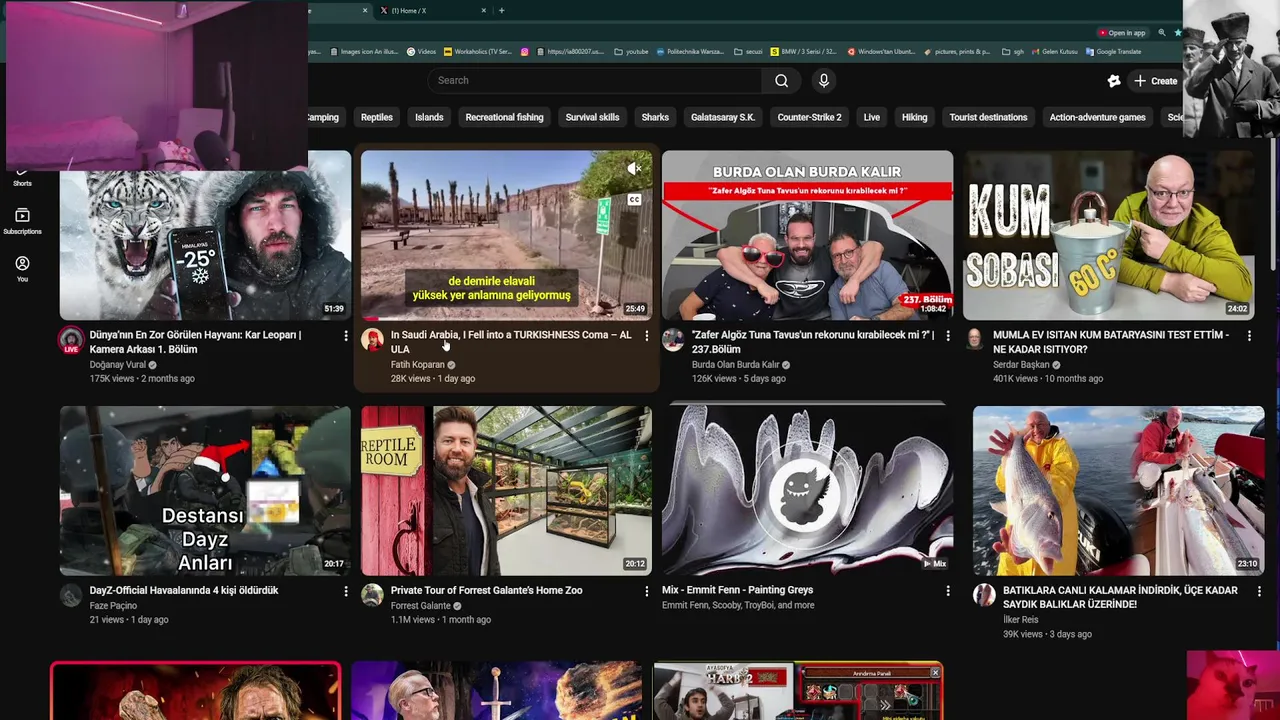Open a new browser tab with plus

tap(501, 11)
